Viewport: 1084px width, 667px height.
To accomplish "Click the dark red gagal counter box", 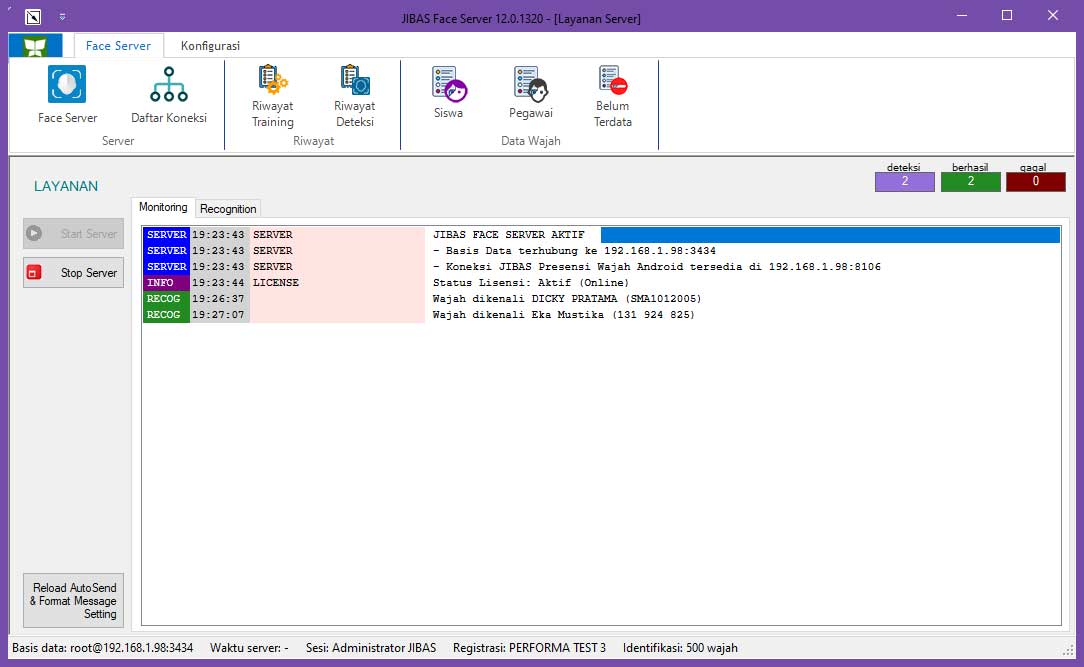I will click(1036, 181).
